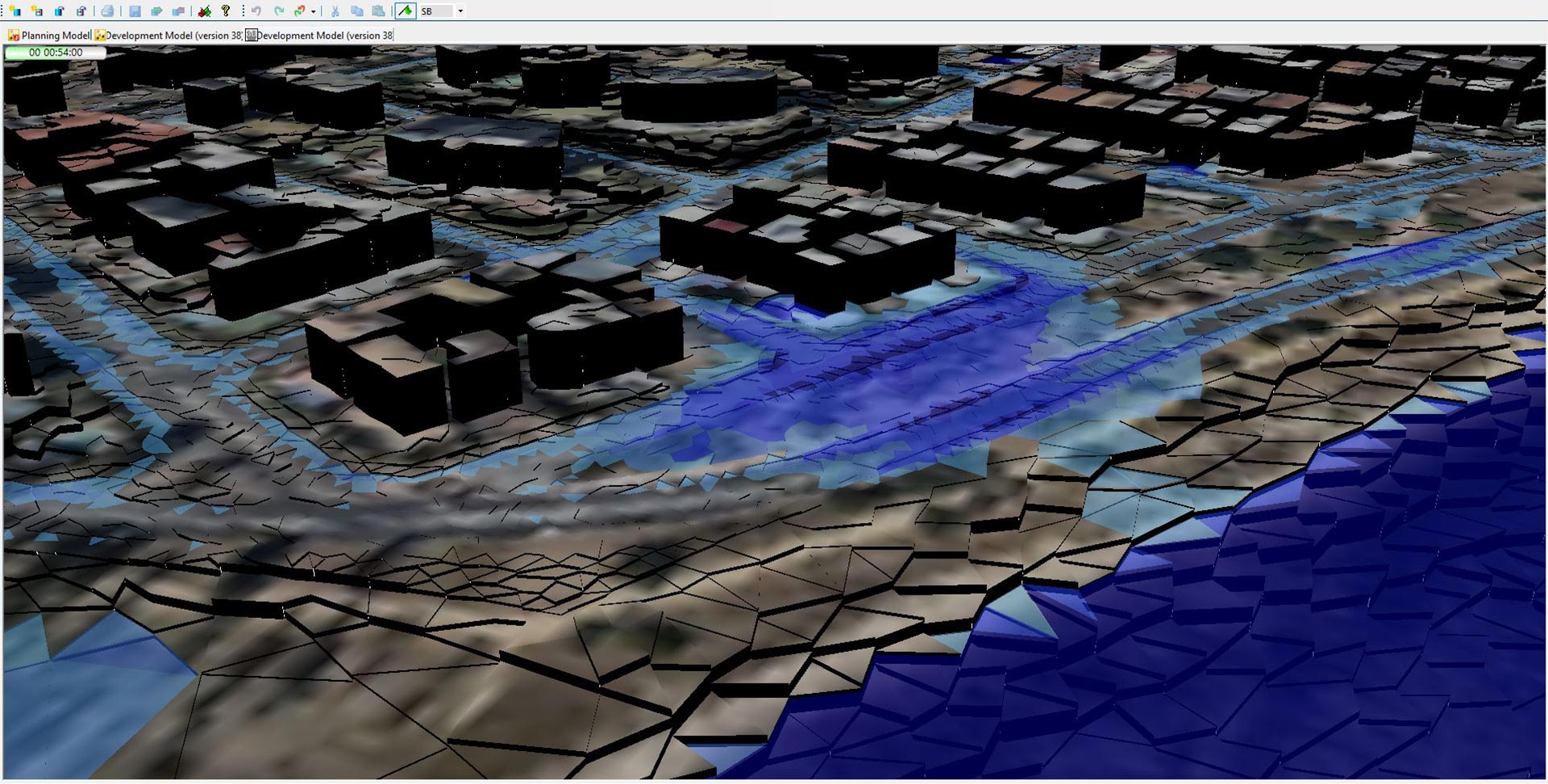
Task: Click the floppy disk save icon
Action: pos(135,11)
